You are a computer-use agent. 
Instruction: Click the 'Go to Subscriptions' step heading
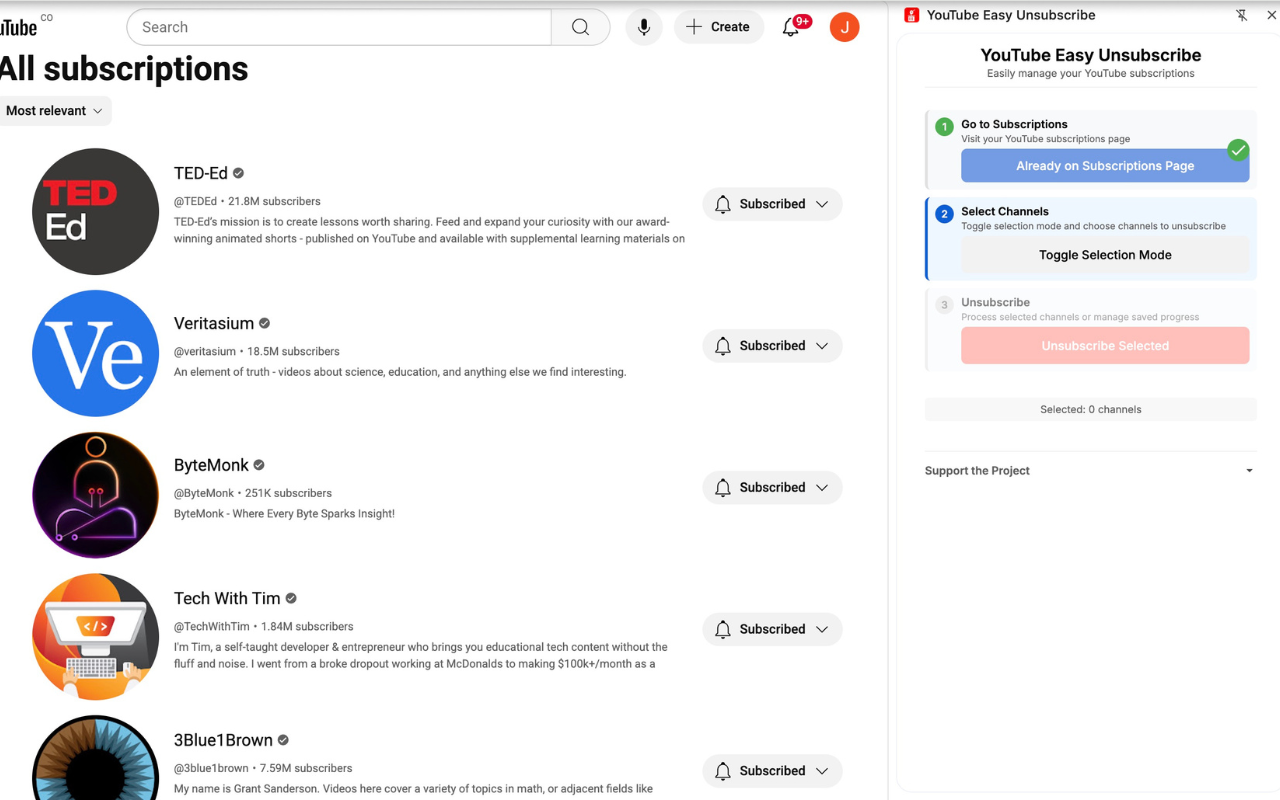1014,124
